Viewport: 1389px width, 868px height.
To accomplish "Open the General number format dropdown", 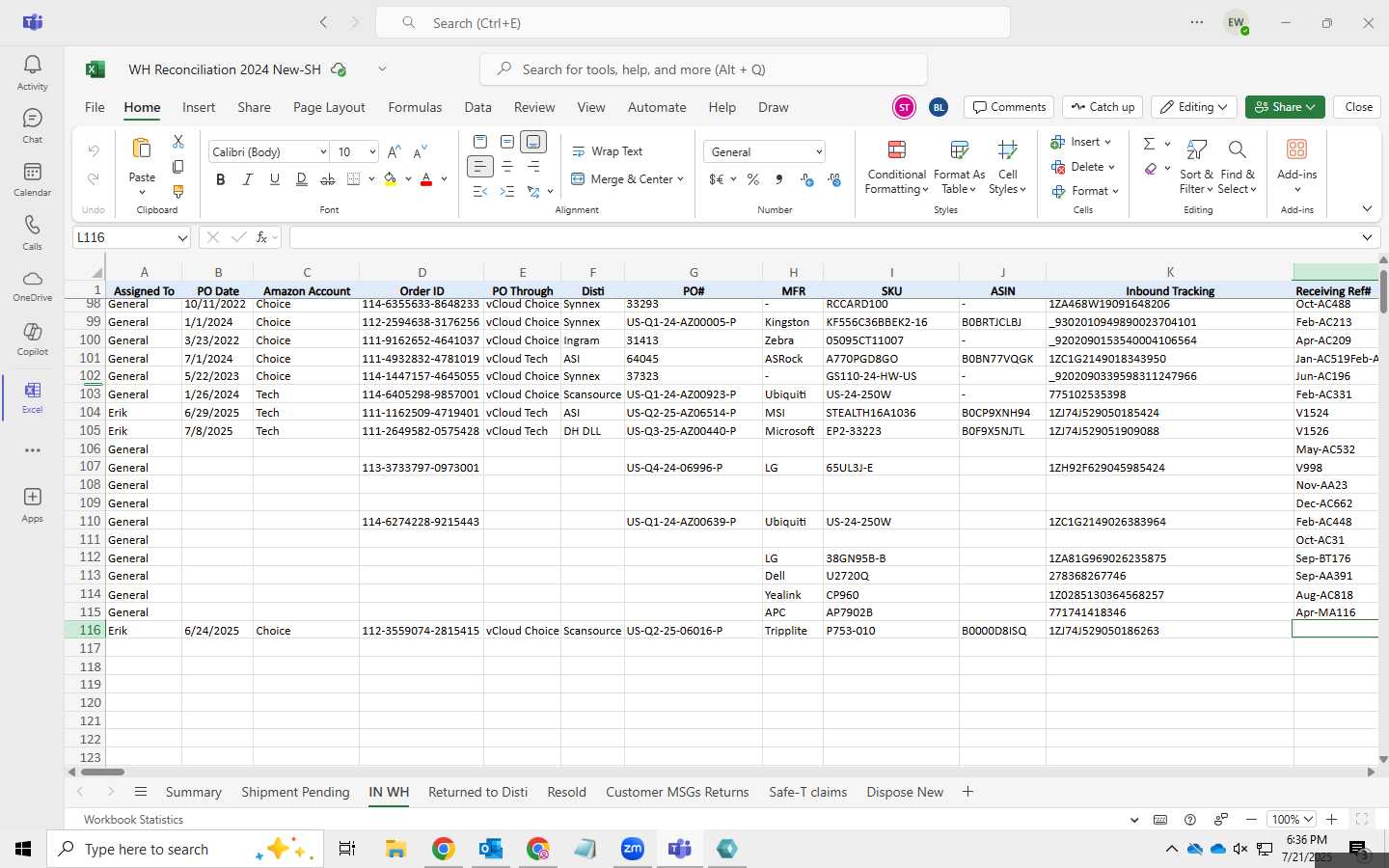I will point(819,151).
